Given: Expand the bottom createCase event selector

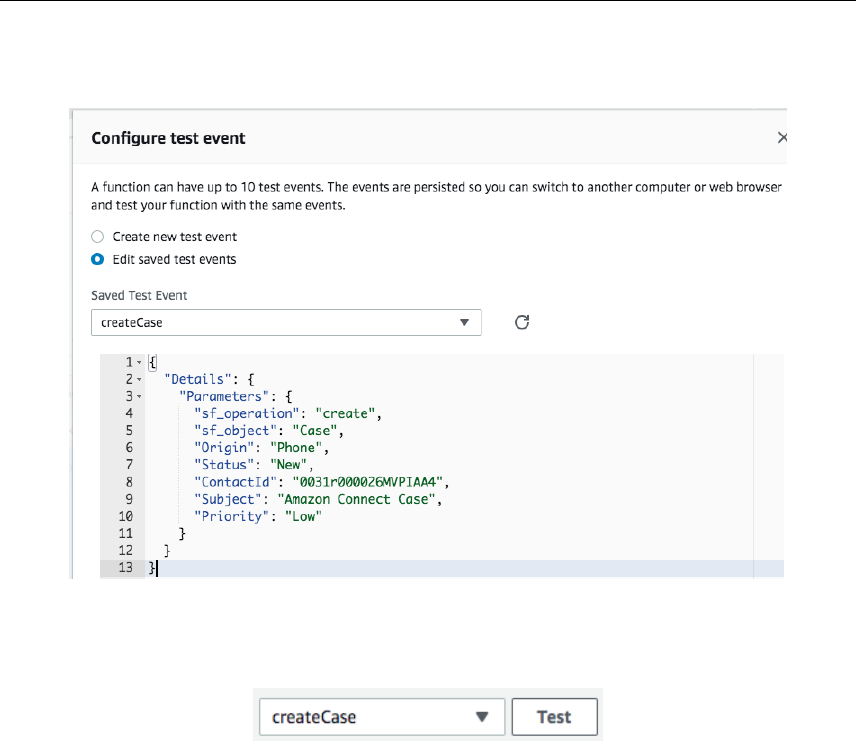Looking at the screenshot, I should 380,717.
